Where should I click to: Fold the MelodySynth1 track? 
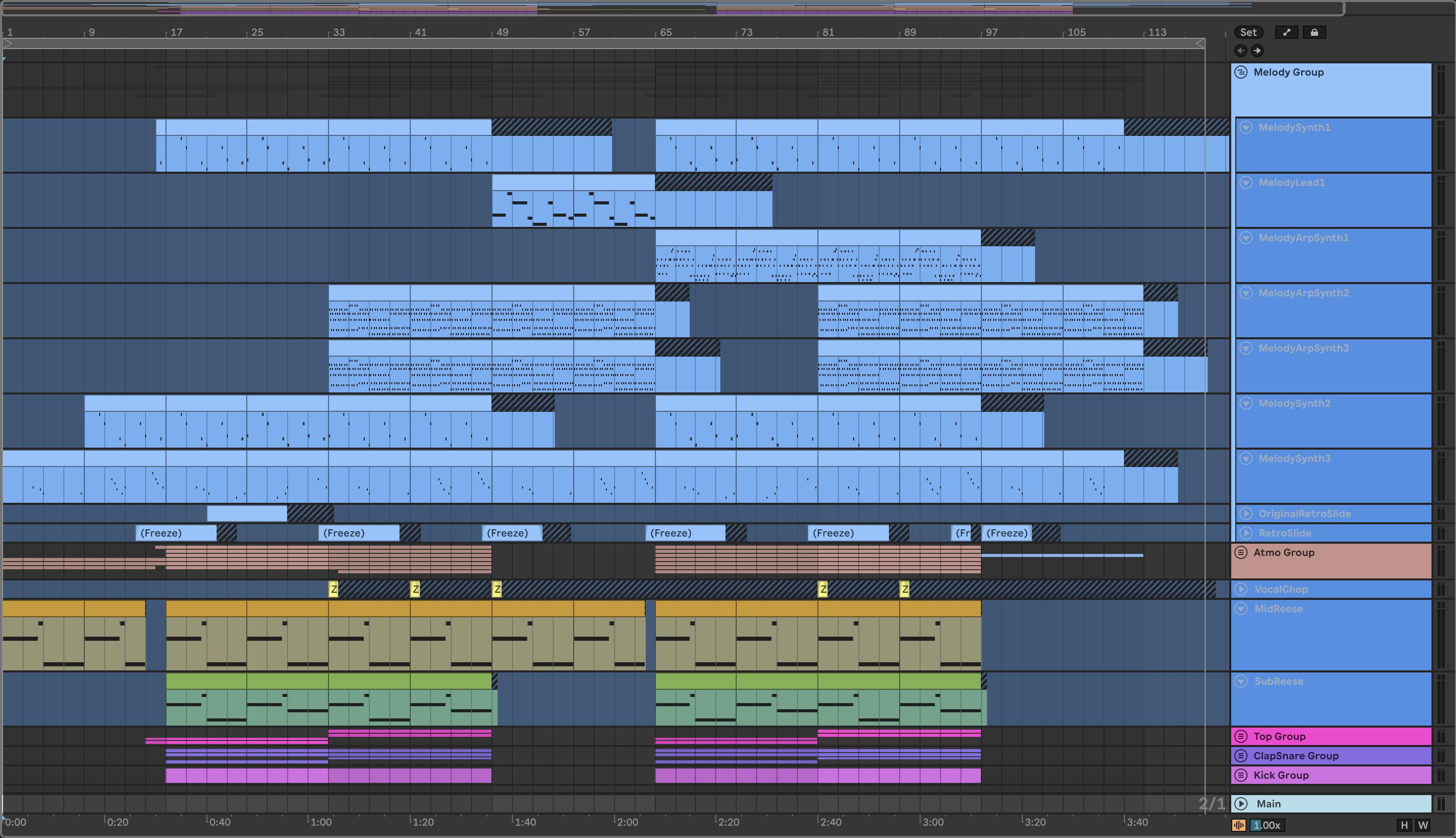pyautogui.click(x=1246, y=127)
